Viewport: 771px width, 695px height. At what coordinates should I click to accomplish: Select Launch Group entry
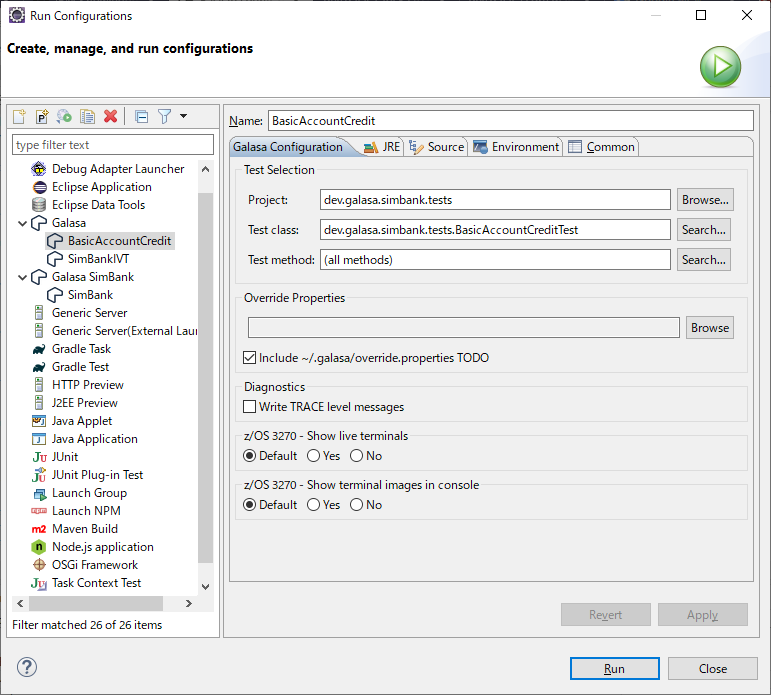pyautogui.click(x=89, y=493)
